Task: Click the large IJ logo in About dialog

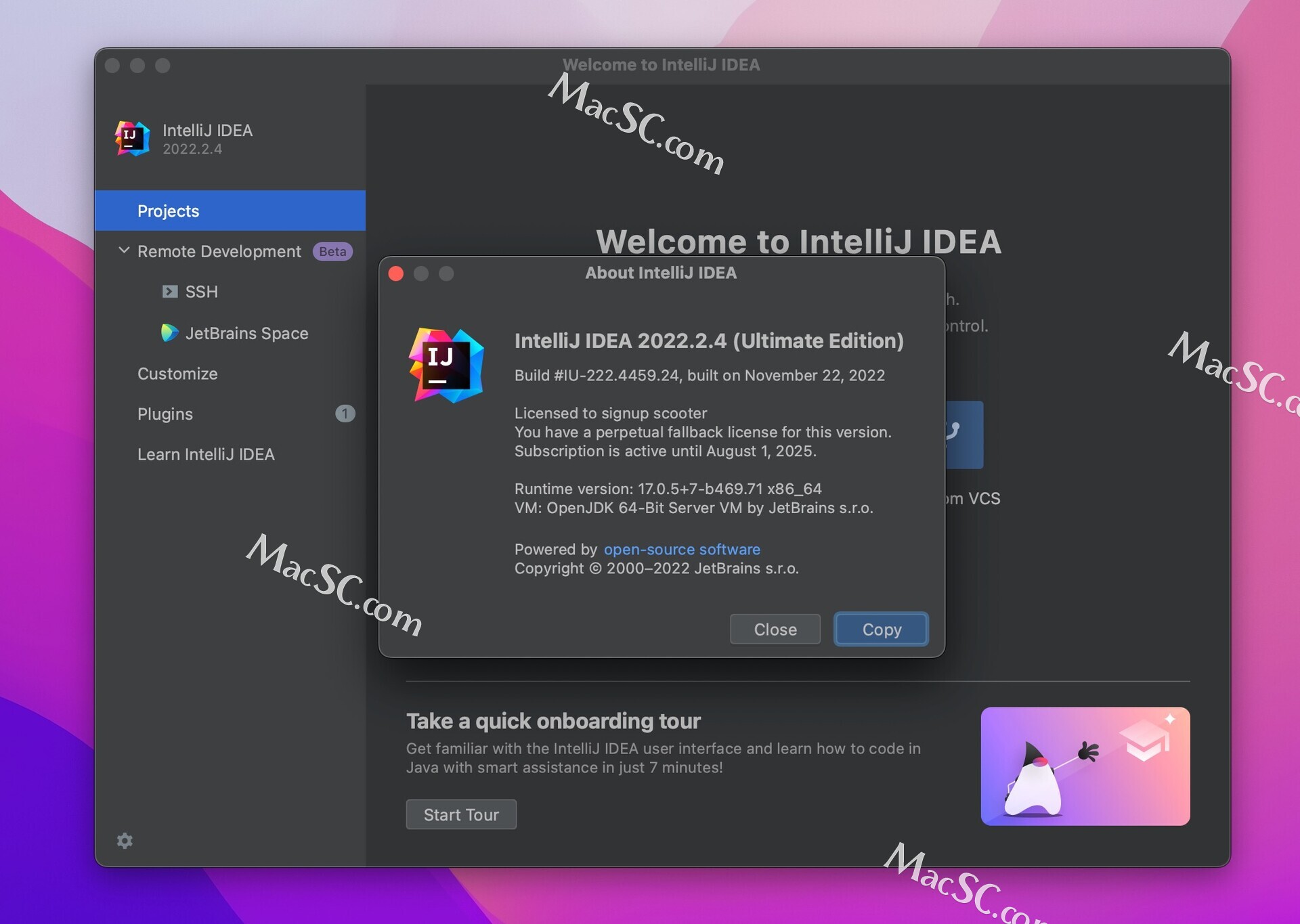Action: (446, 366)
